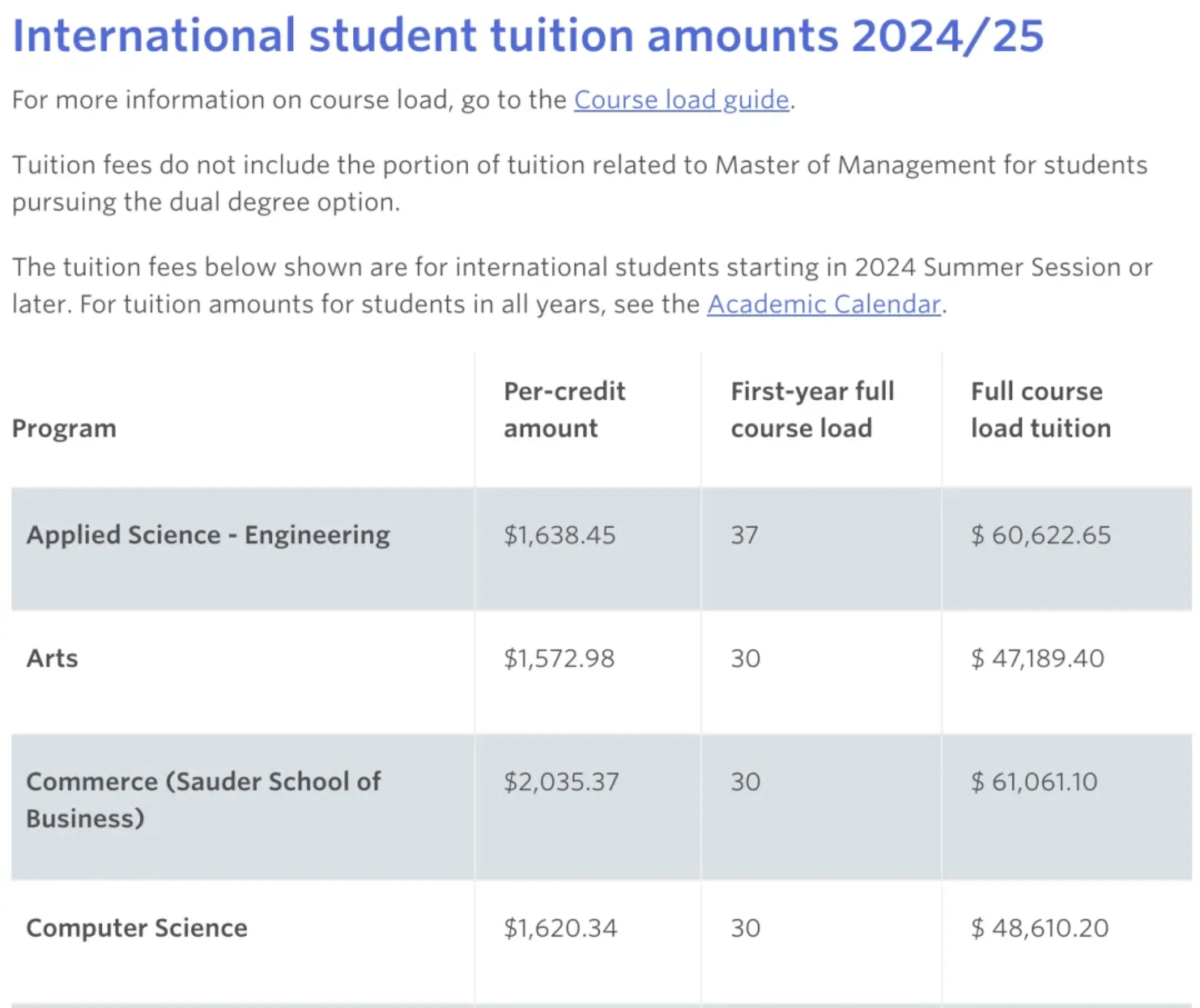Select the $61,061.10 Commerce tuition total
The image size is (1200, 1008).
(1034, 782)
